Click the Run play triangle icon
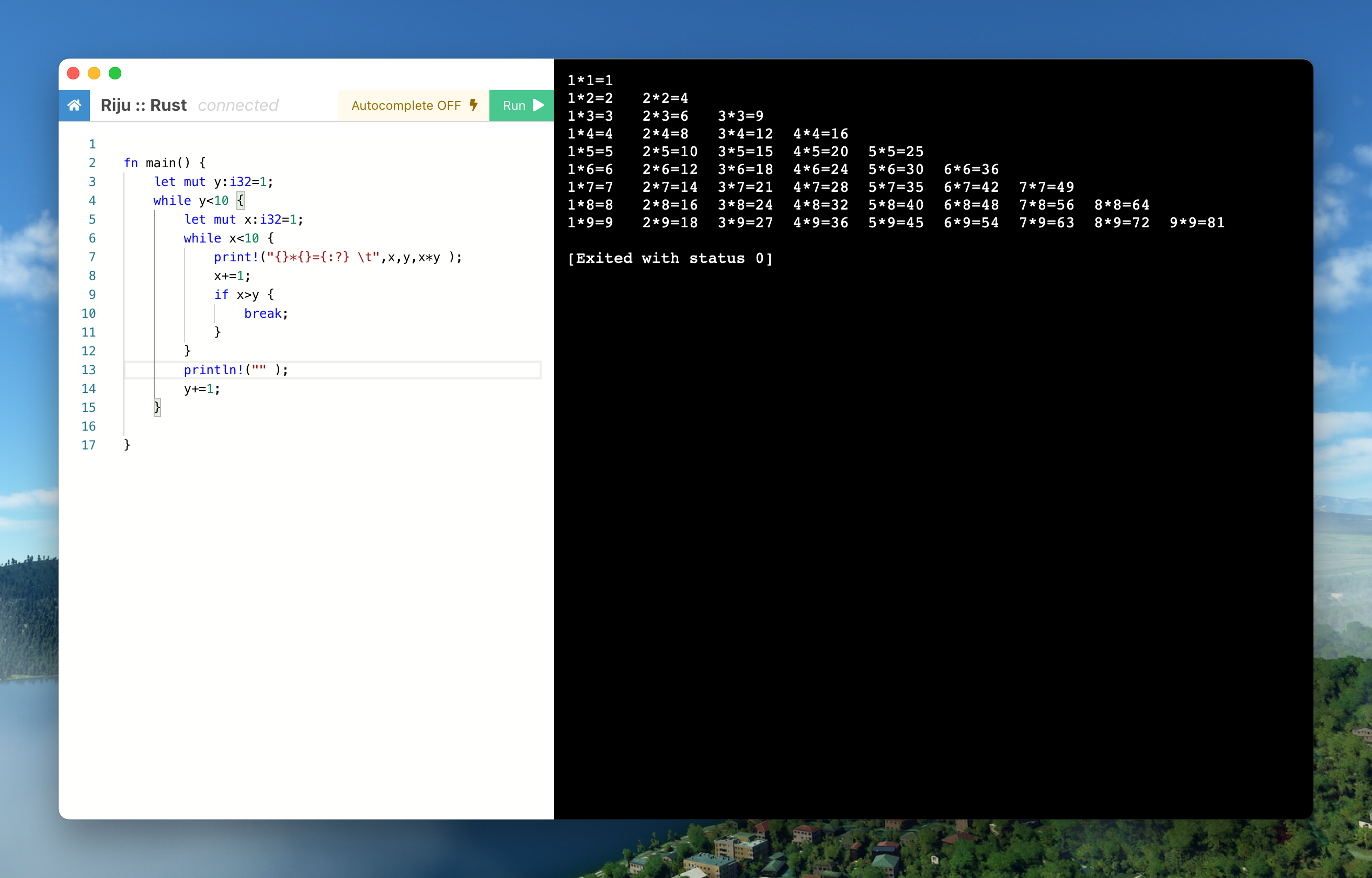The width and height of the screenshot is (1372, 878). pyautogui.click(x=539, y=106)
